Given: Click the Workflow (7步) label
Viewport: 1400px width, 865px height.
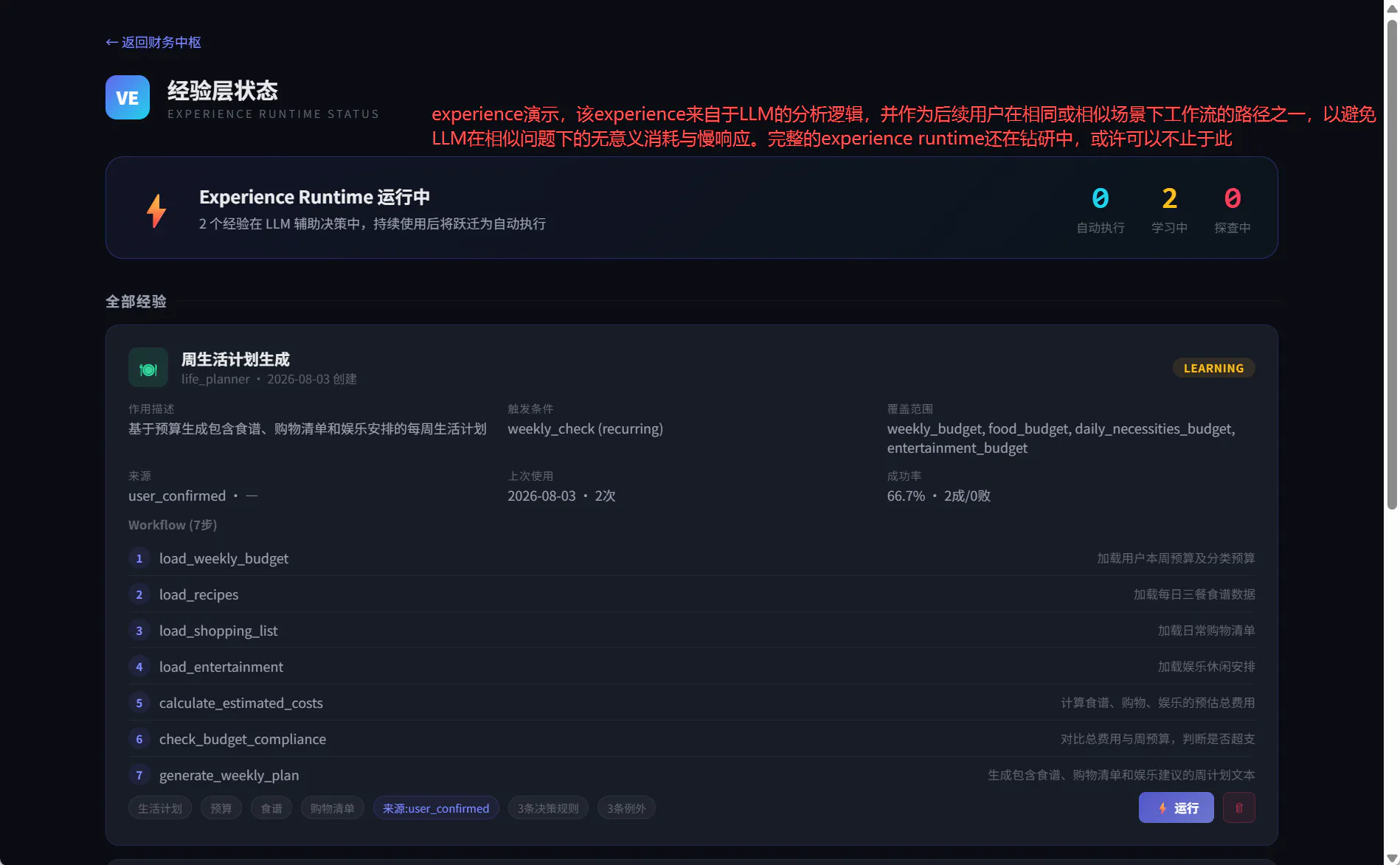Looking at the screenshot, I should click(173, 525).
